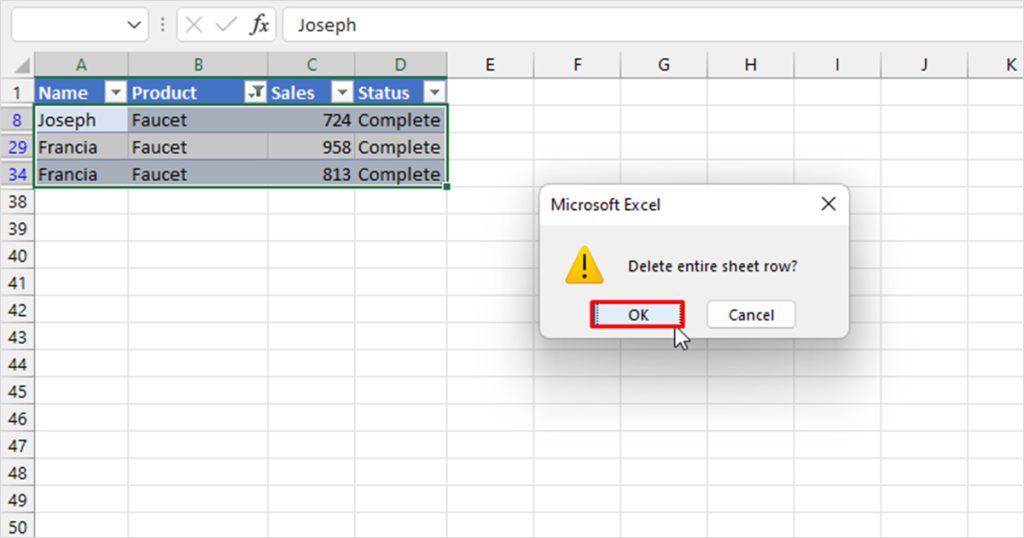The height and width of the screenshot is (538, 1024).
Task: Click the formula bar cancel X icon
Action: (x=193, y=25)
